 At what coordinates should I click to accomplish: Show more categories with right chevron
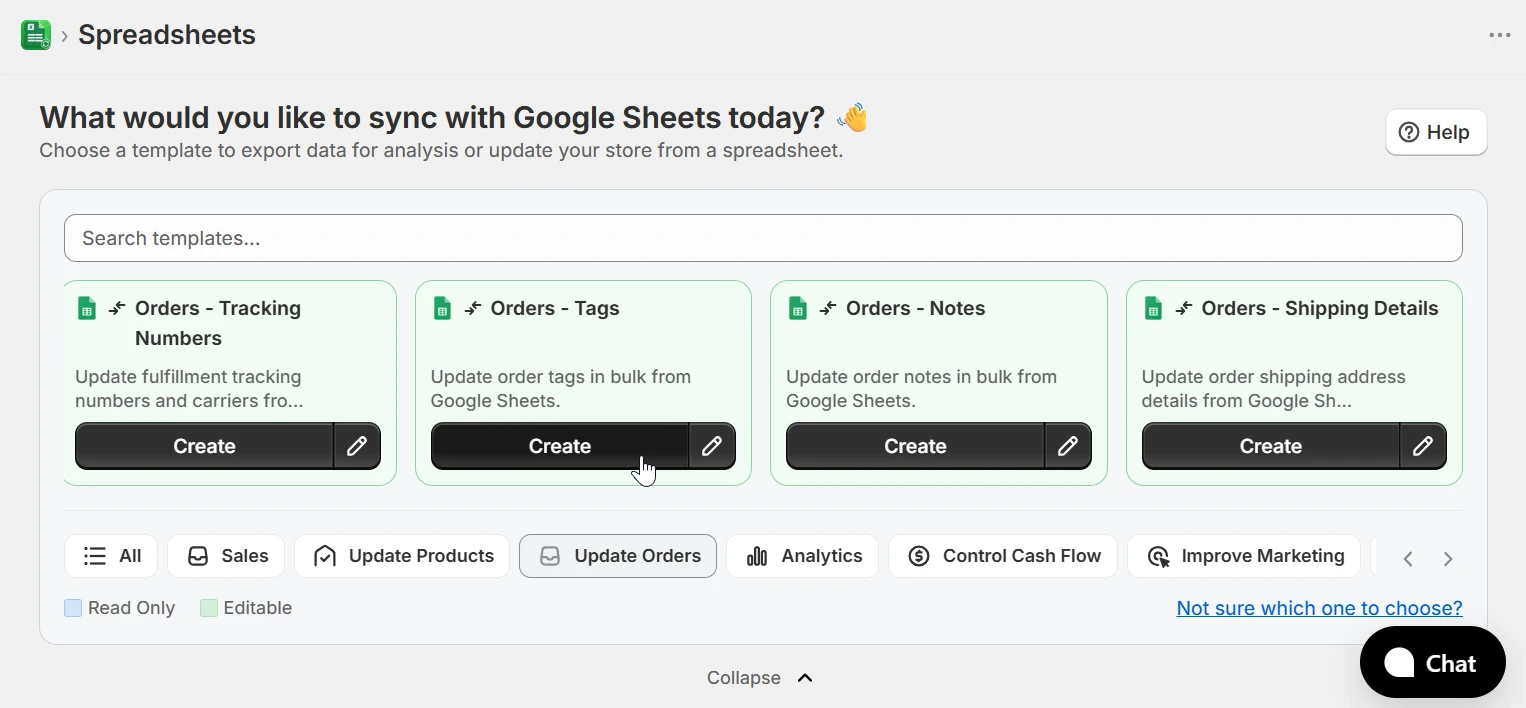(1448, 559)
